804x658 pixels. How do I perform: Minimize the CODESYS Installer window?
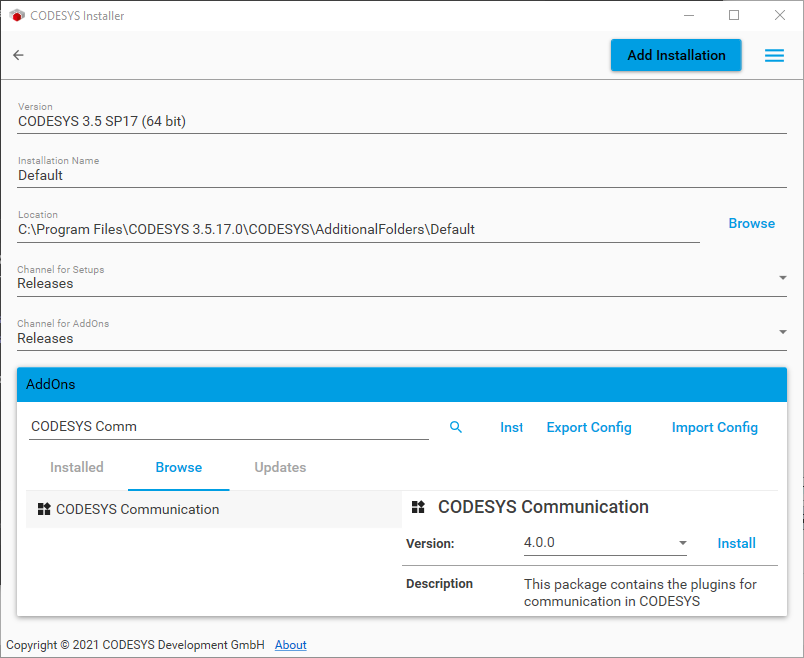(x=688, y=16)
